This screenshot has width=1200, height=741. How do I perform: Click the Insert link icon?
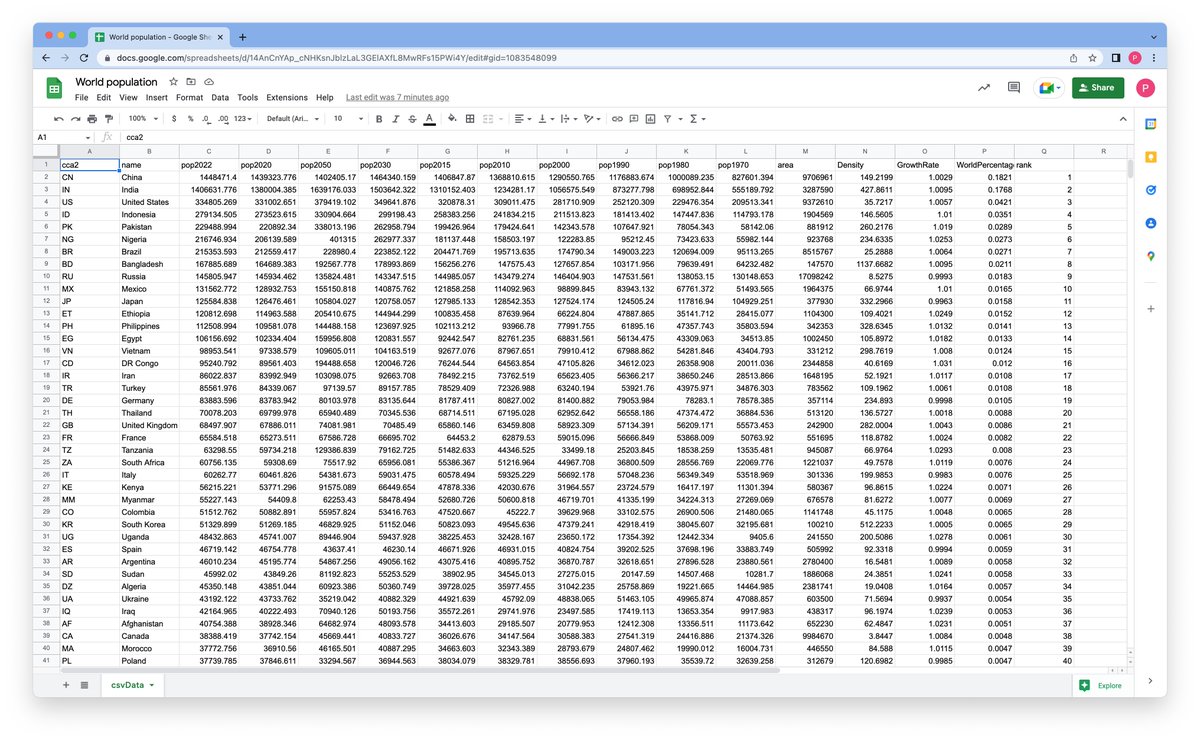617,118
